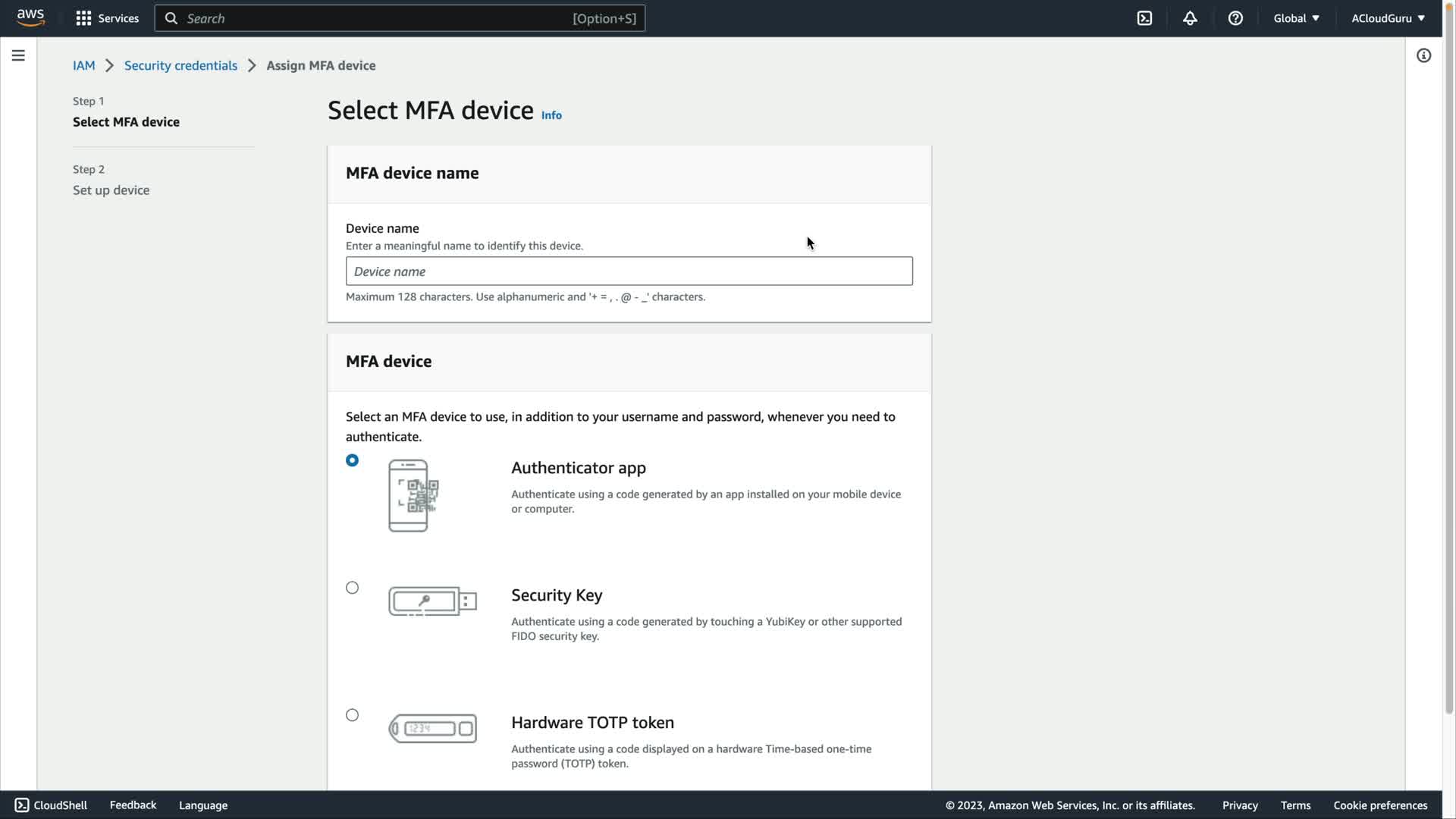Open the Language selector in the footer
1456x819 pixels.
point(202,805)
